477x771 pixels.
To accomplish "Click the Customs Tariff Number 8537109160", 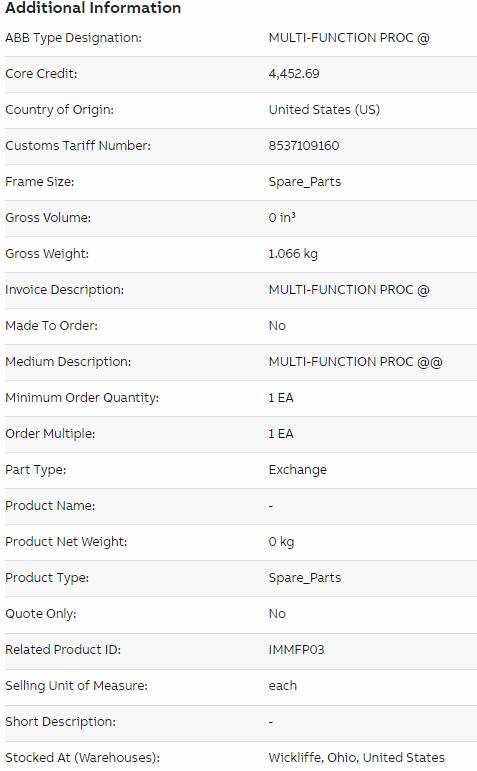I will (x=303, y=146).
